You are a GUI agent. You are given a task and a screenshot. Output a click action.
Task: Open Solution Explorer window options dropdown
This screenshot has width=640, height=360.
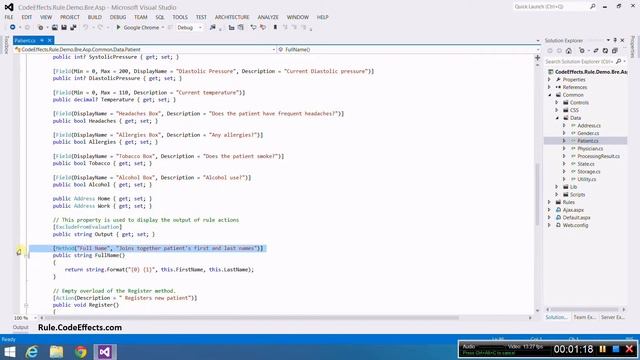pos(608,40)
